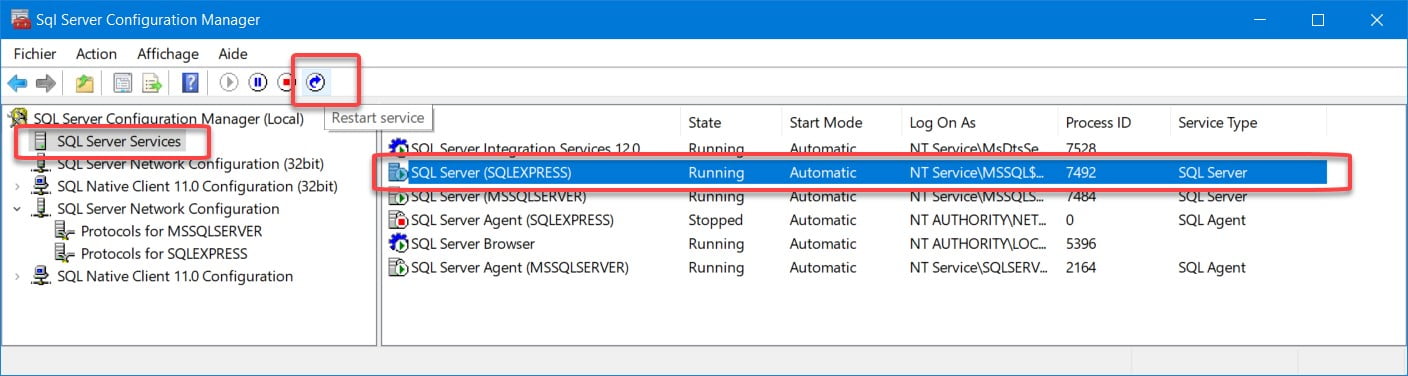Select SQL Server Network Configuration (32bit)
Image resolution: width=1408 pixels, height=376 pixels.
coord(190,164)
